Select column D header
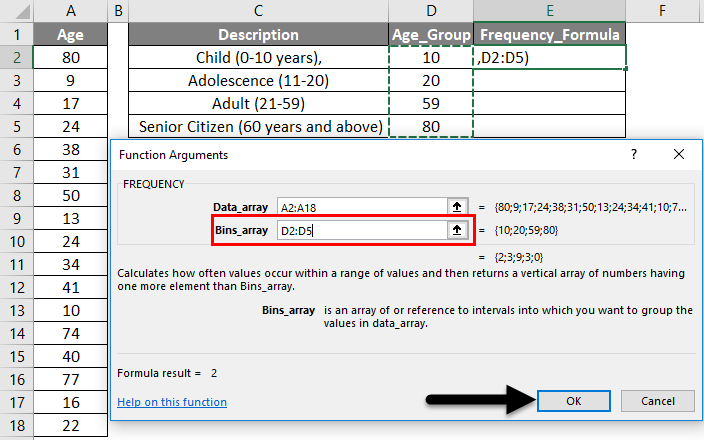The image size is (704, 440). (x=431, y=11)
